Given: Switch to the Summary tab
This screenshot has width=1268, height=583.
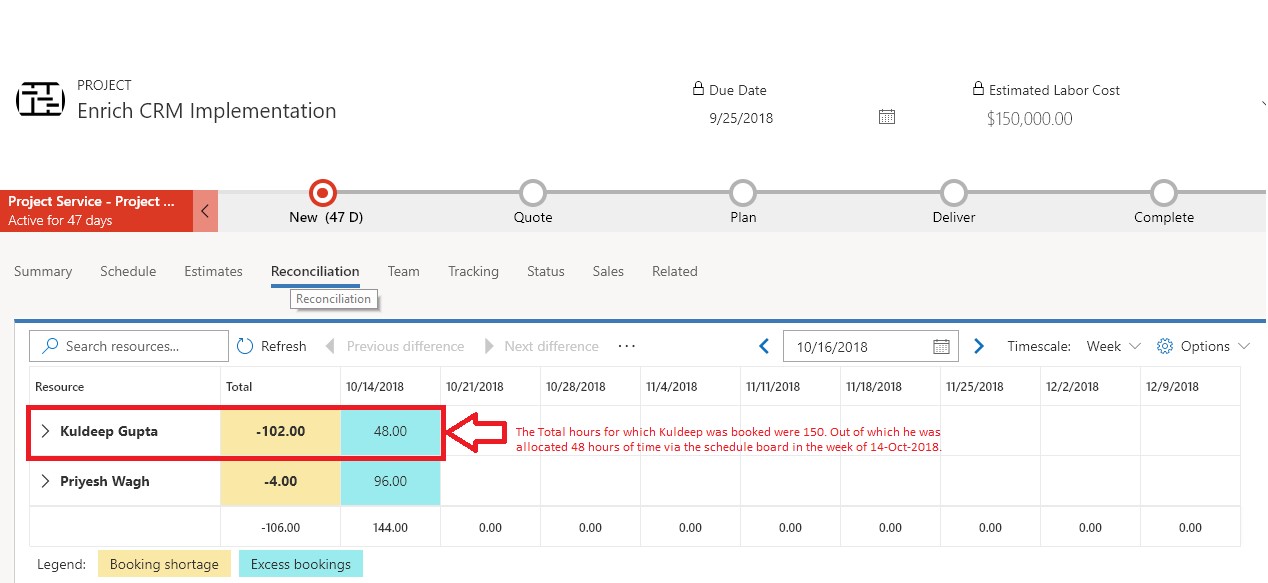Looking at the screenshot, I should click(43, 271).
